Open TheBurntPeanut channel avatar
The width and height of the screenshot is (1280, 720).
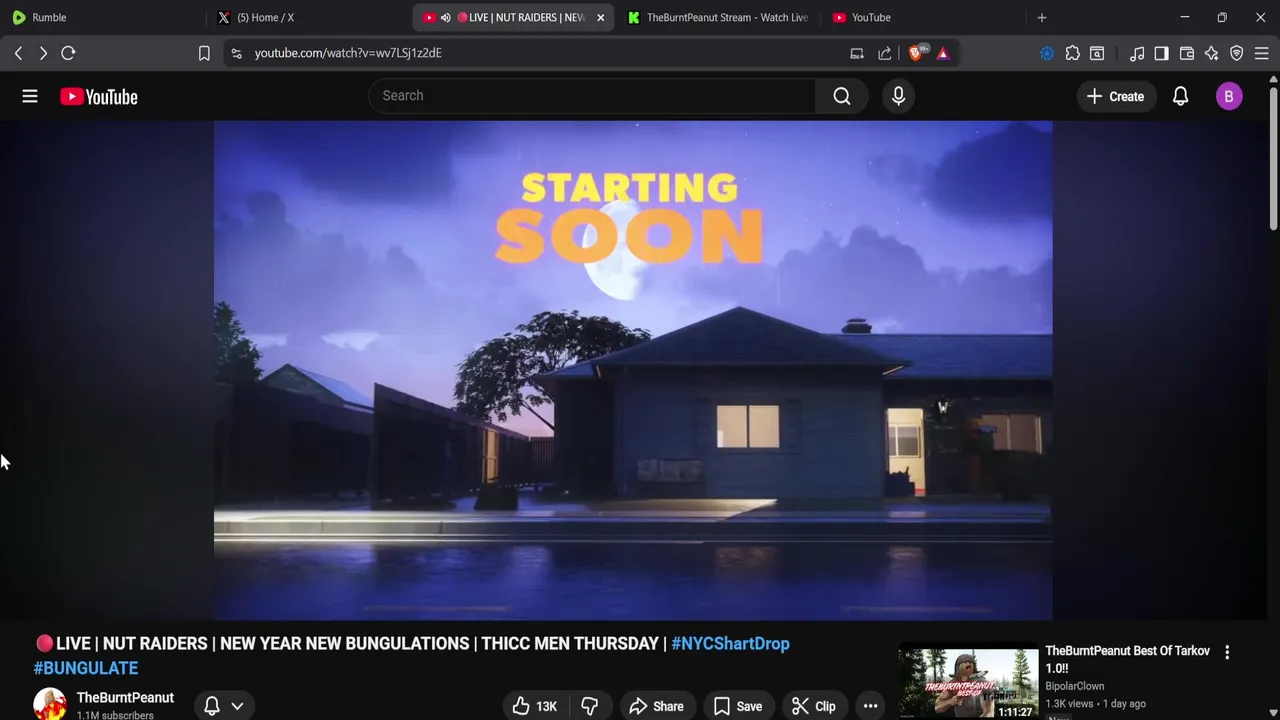pos(50,704)
